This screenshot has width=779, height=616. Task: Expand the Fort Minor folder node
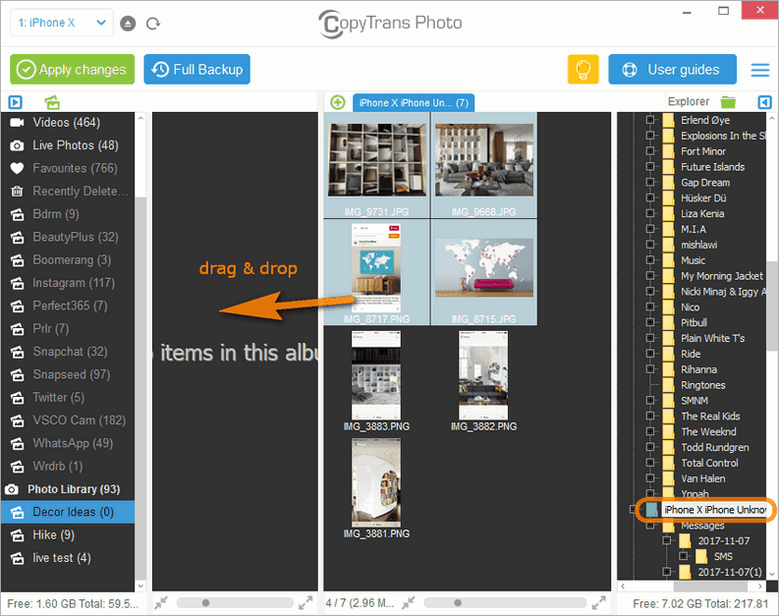pos(650,151)
